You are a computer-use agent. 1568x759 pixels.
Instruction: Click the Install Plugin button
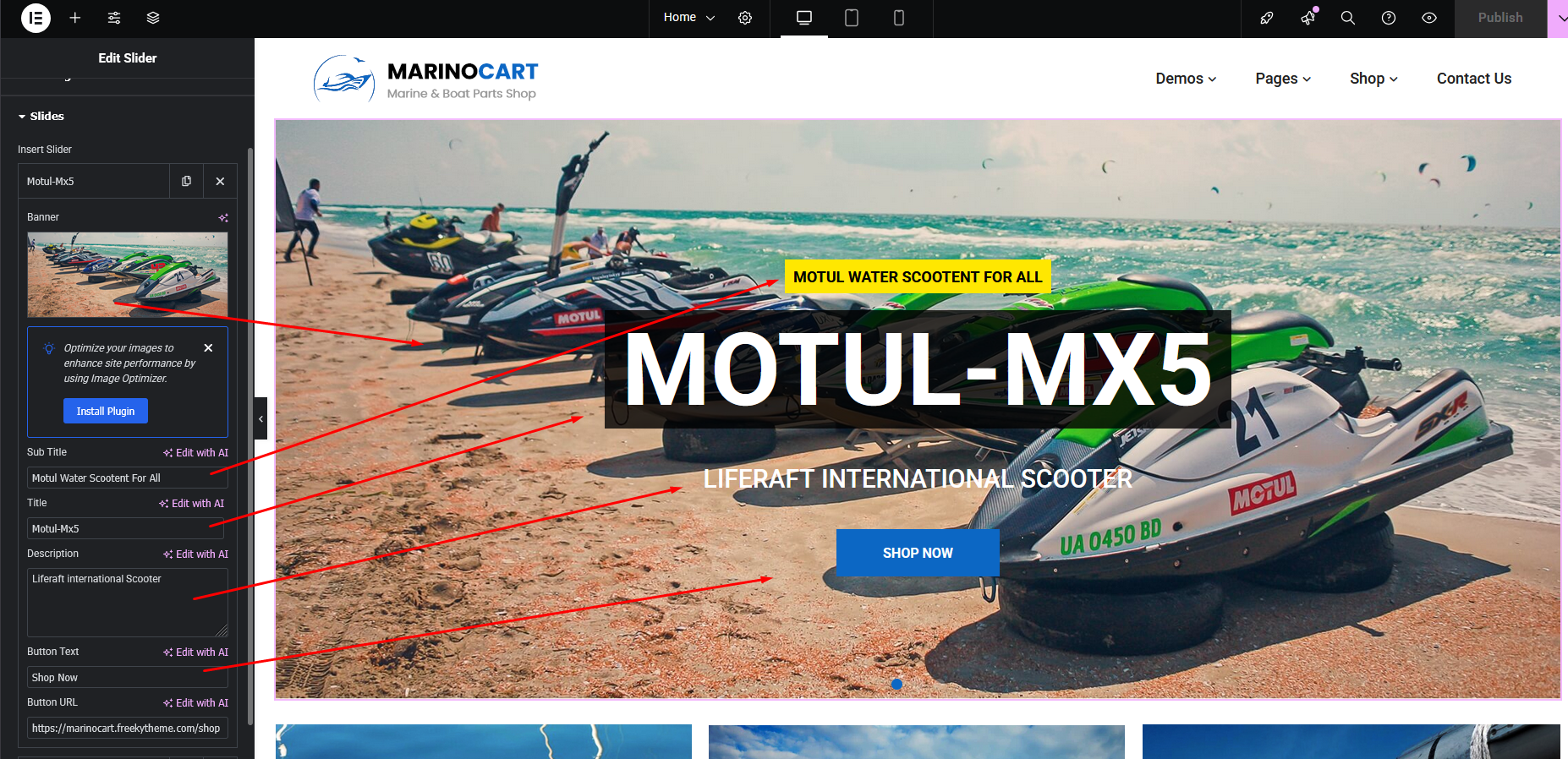[106, 411]
